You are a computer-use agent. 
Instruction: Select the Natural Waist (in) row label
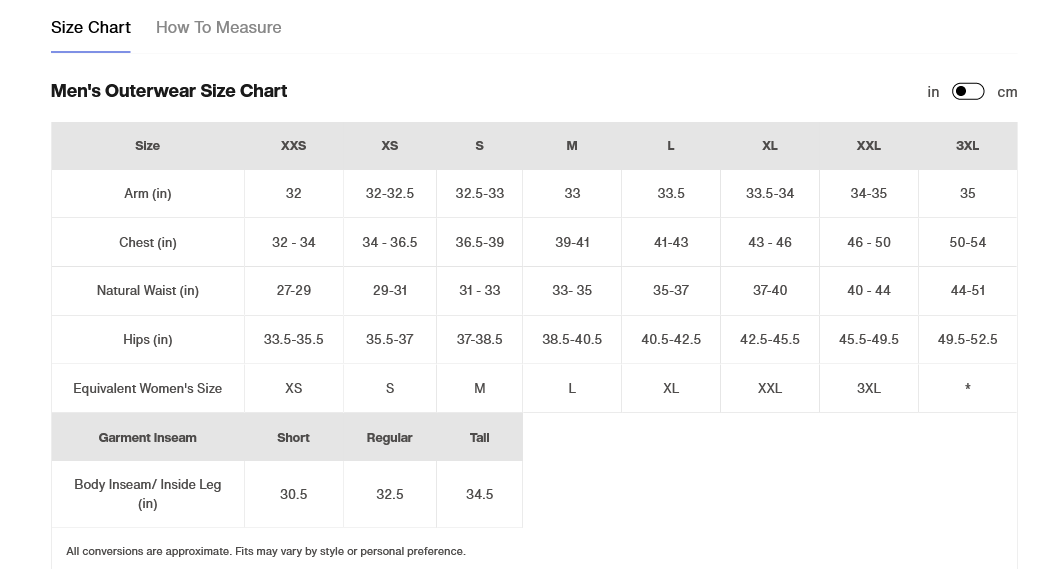(148, 290)
